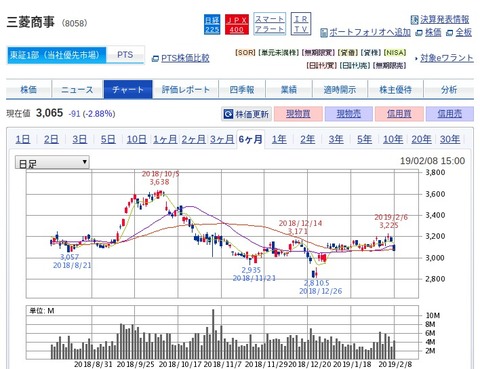Select the 1ヶ月 chart period

pos(165,139)
